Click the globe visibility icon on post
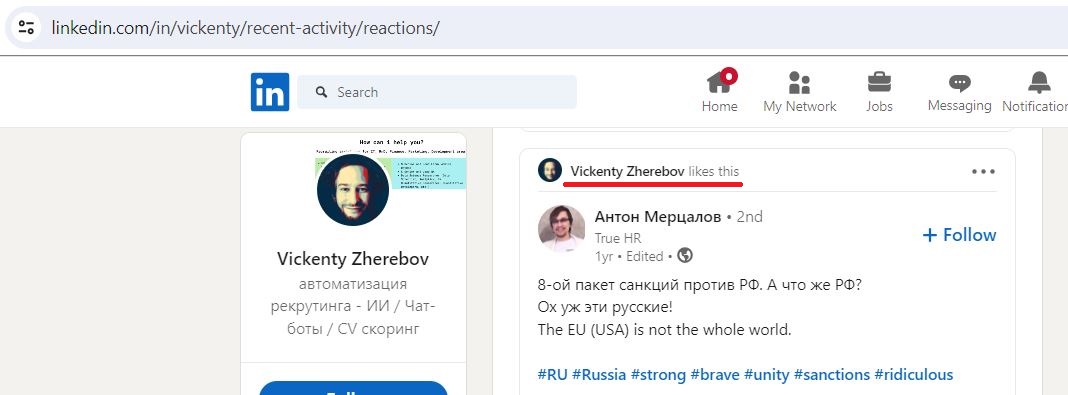This screenshot has width=1068, height=395. (685, 256)
